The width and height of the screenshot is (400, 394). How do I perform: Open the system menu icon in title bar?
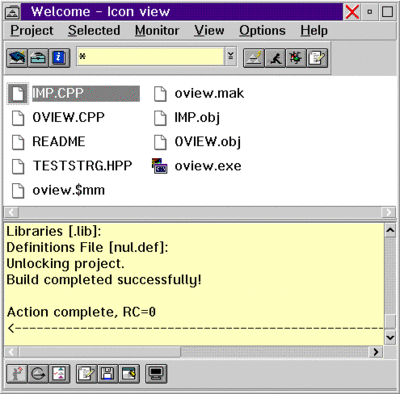pyautogui.click(x=12, y=12)
